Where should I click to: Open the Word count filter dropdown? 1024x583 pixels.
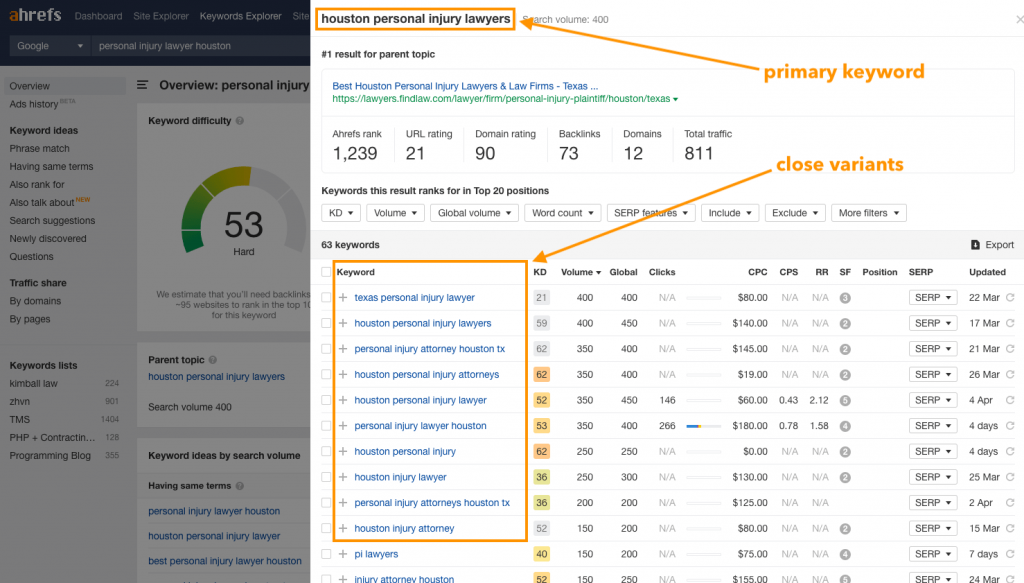point(562,213)
